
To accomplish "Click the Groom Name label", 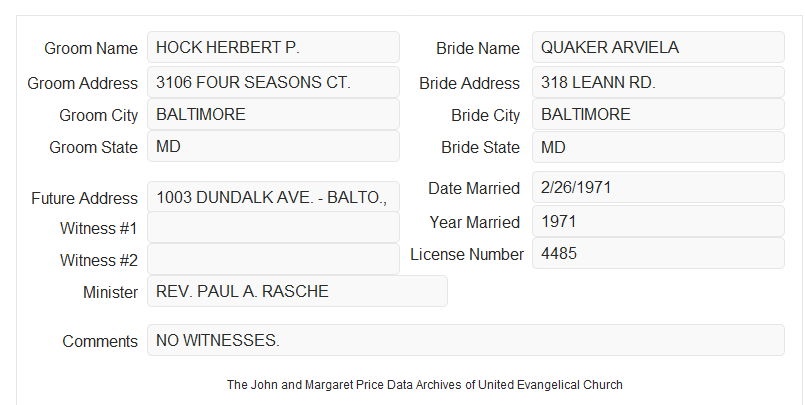I will (x=91, y=48).
